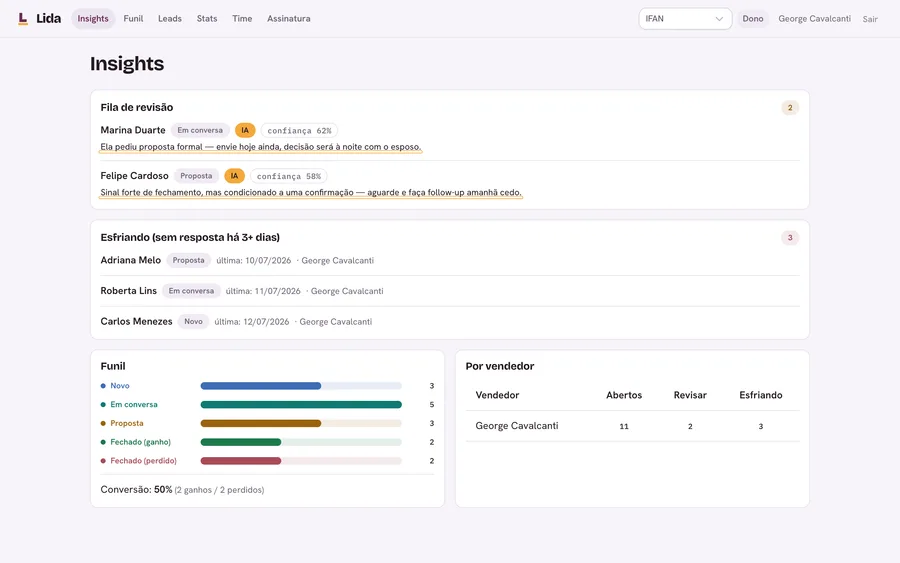900x563 pixels.
Task: Click Carlos Menezes's Novo tag
Action: point(193,321)
